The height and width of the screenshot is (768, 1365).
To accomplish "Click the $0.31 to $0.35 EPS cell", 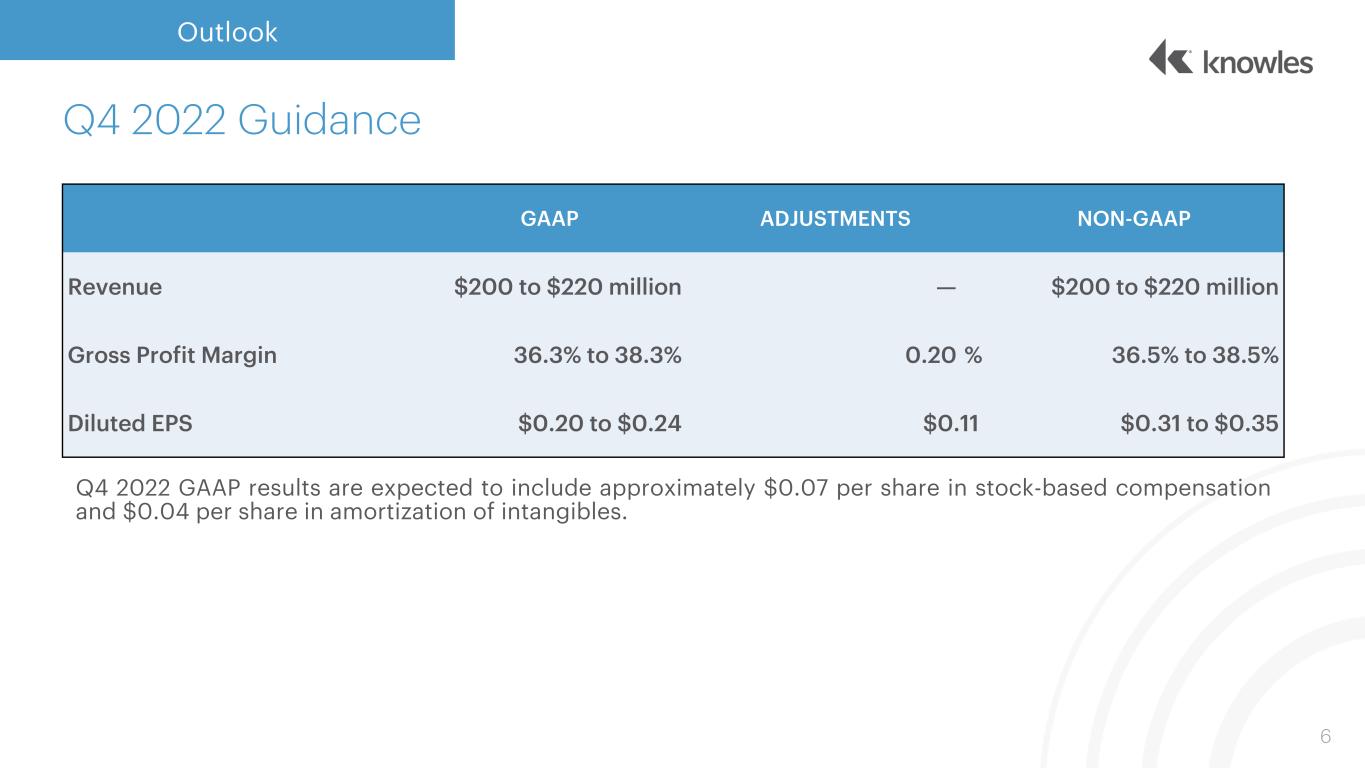I will pos(1200,423).
